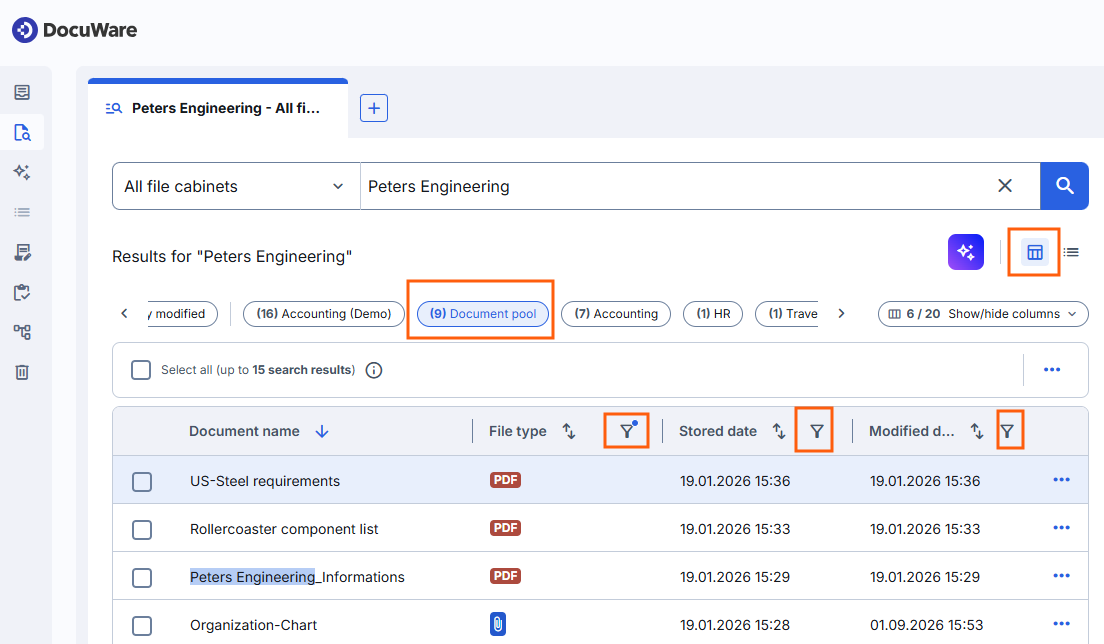Image resolution: width=1104 pixels, height=644 pixels.
Task: Open Rollercoaster component list document
Action: click(x=284, y=529)
